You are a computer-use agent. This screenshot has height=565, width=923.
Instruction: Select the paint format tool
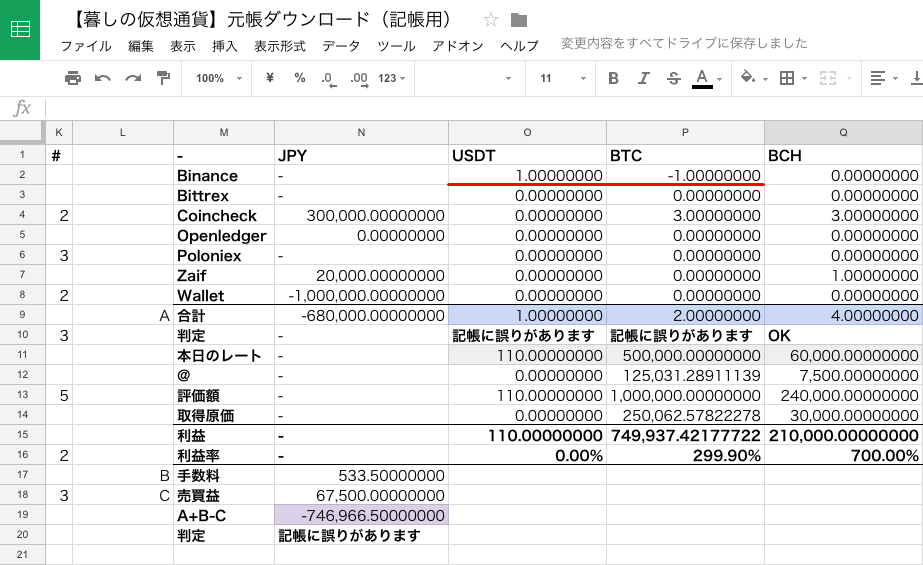coord(163,78)
